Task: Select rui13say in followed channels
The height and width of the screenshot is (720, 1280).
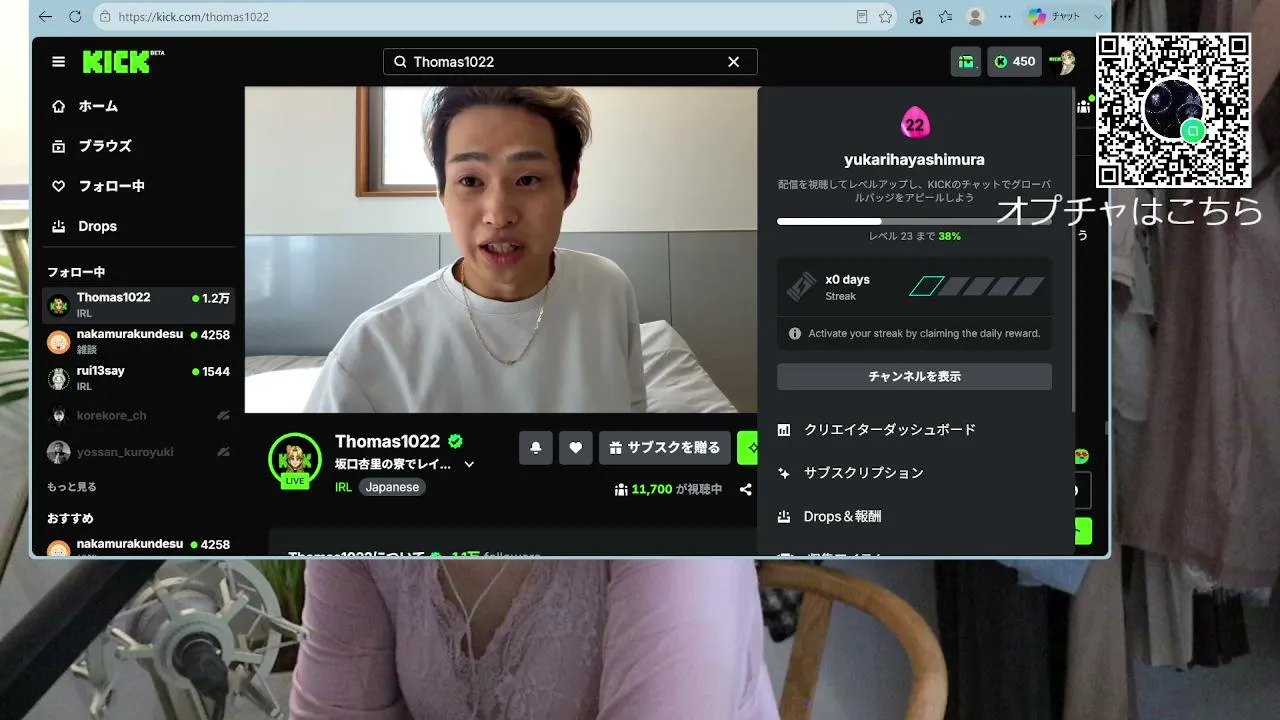Action: point(139,378)
